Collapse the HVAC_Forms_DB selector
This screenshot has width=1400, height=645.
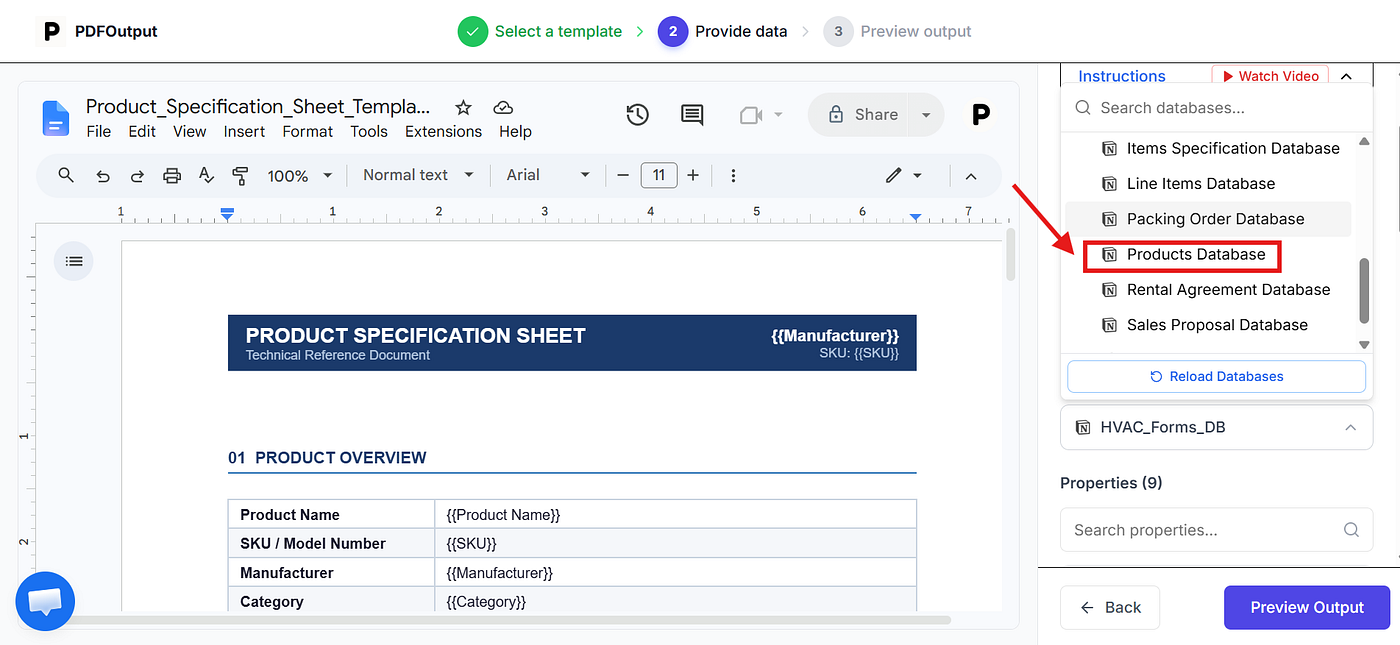pyautogui.click(x=1351, y=427)
